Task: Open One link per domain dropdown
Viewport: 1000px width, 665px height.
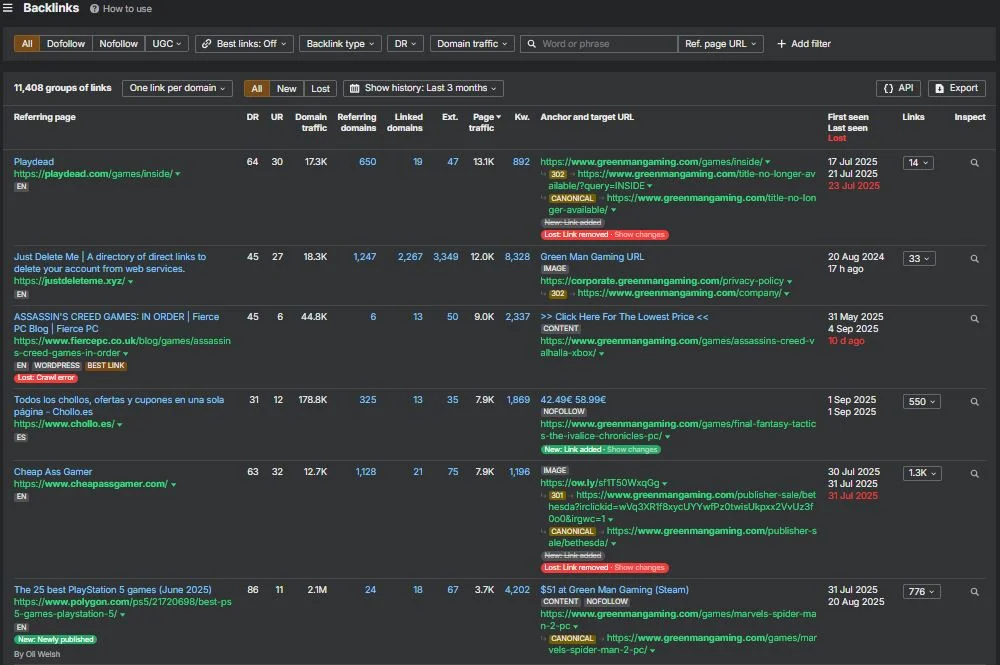Action: pyautogui.click(x=177, y=88)
